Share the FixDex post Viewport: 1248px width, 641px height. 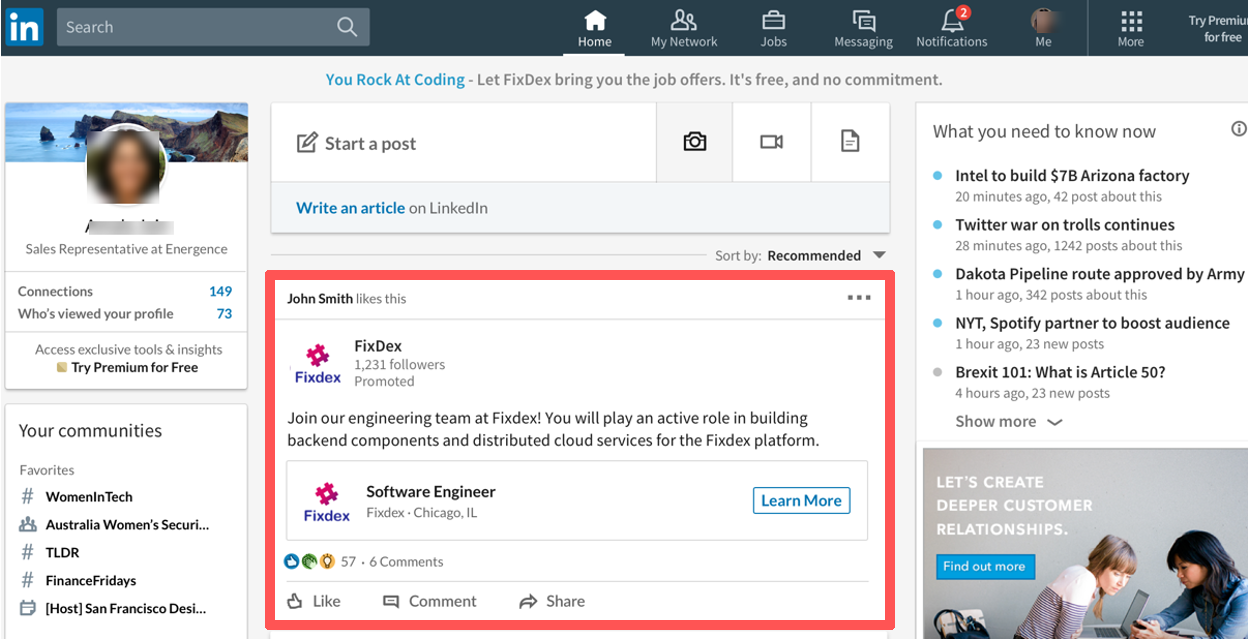(x=552, y=601)
